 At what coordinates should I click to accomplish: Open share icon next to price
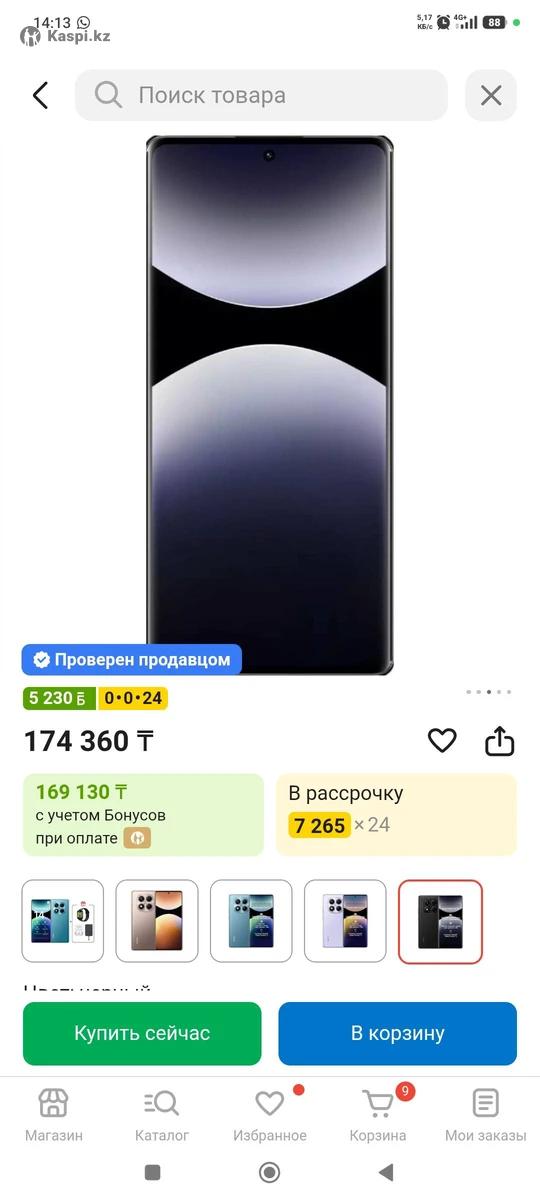coord(500,740)
